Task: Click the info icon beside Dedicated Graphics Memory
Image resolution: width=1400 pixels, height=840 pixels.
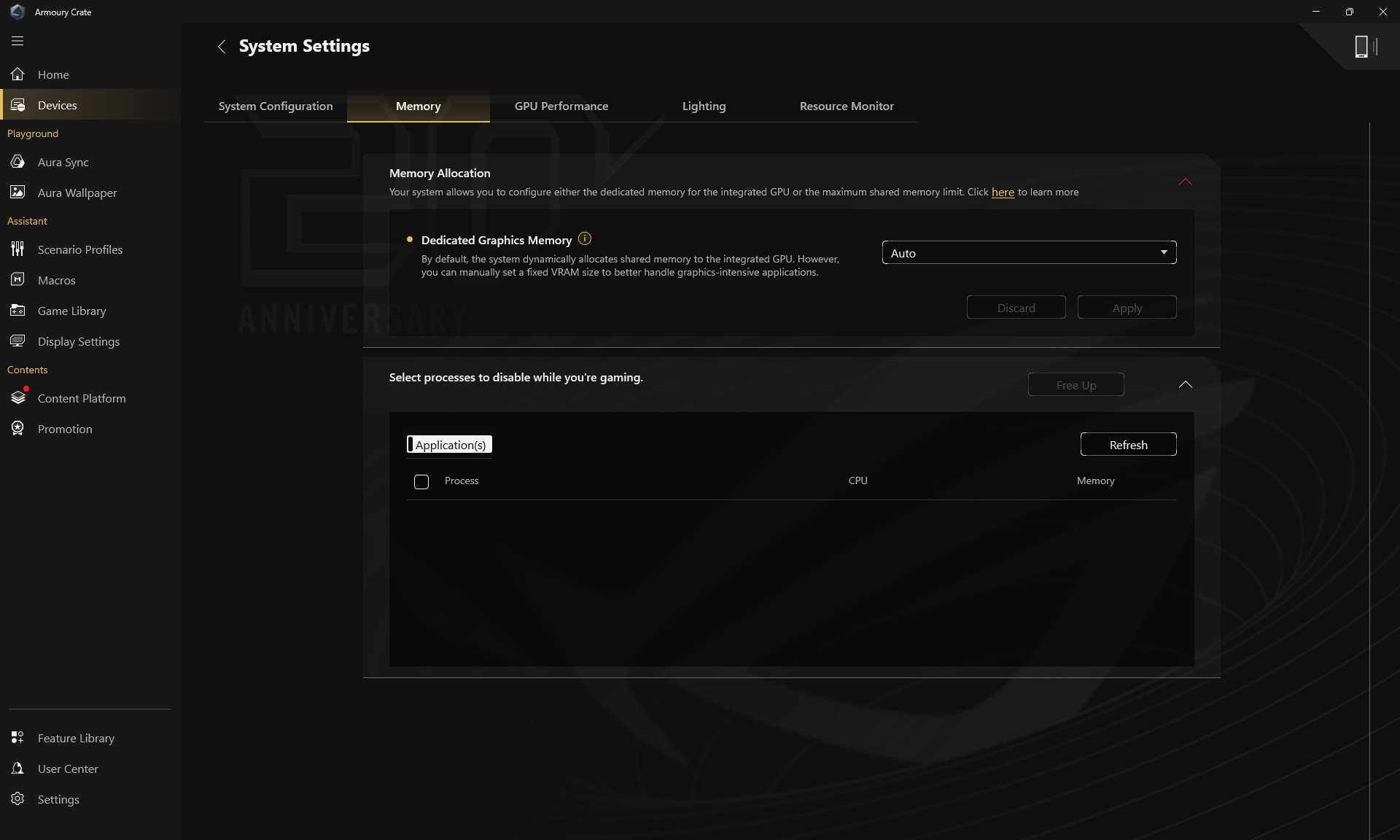Action: tap(585, 238)
